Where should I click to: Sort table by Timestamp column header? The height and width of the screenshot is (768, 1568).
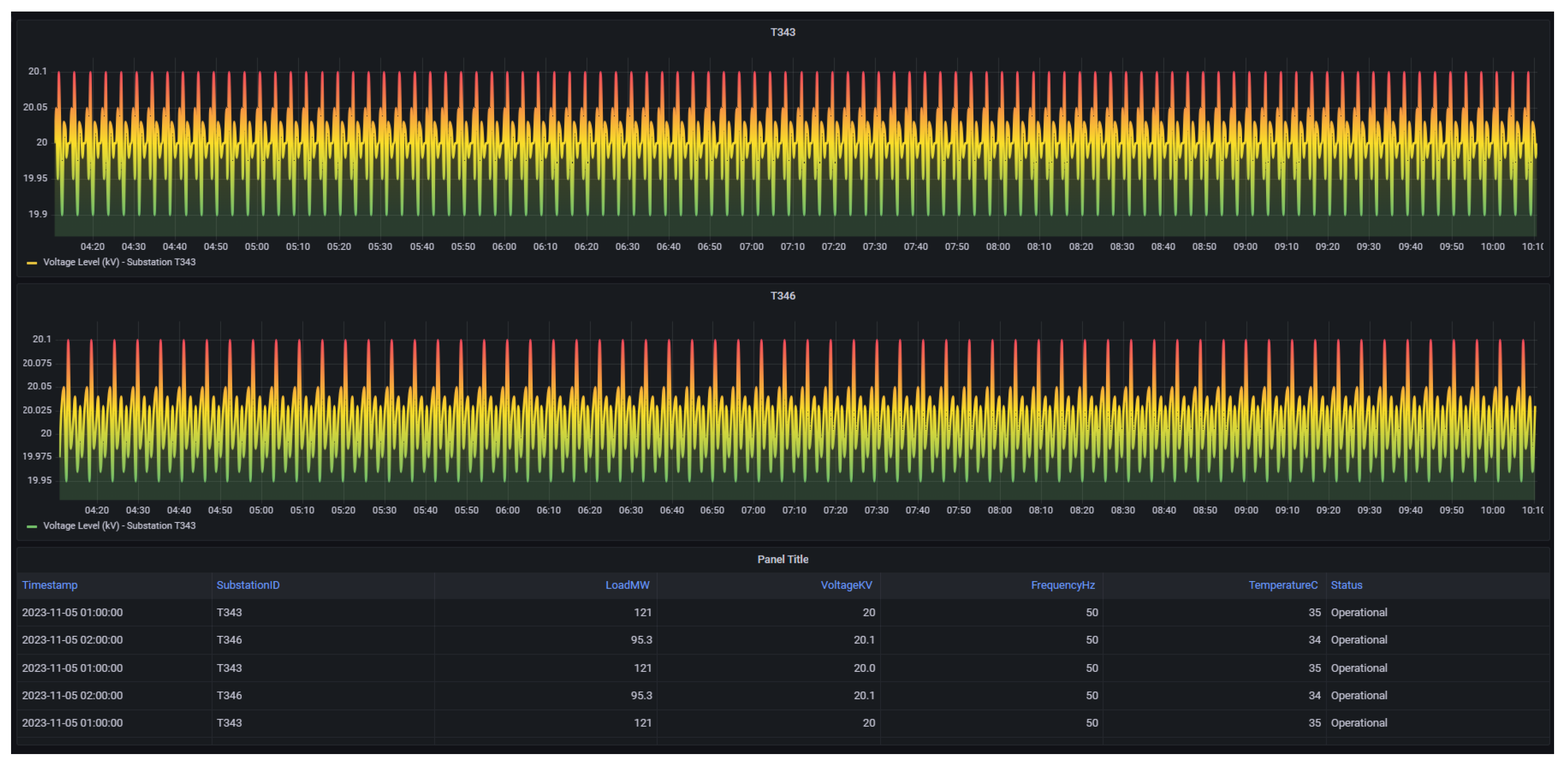coord(50,585)
